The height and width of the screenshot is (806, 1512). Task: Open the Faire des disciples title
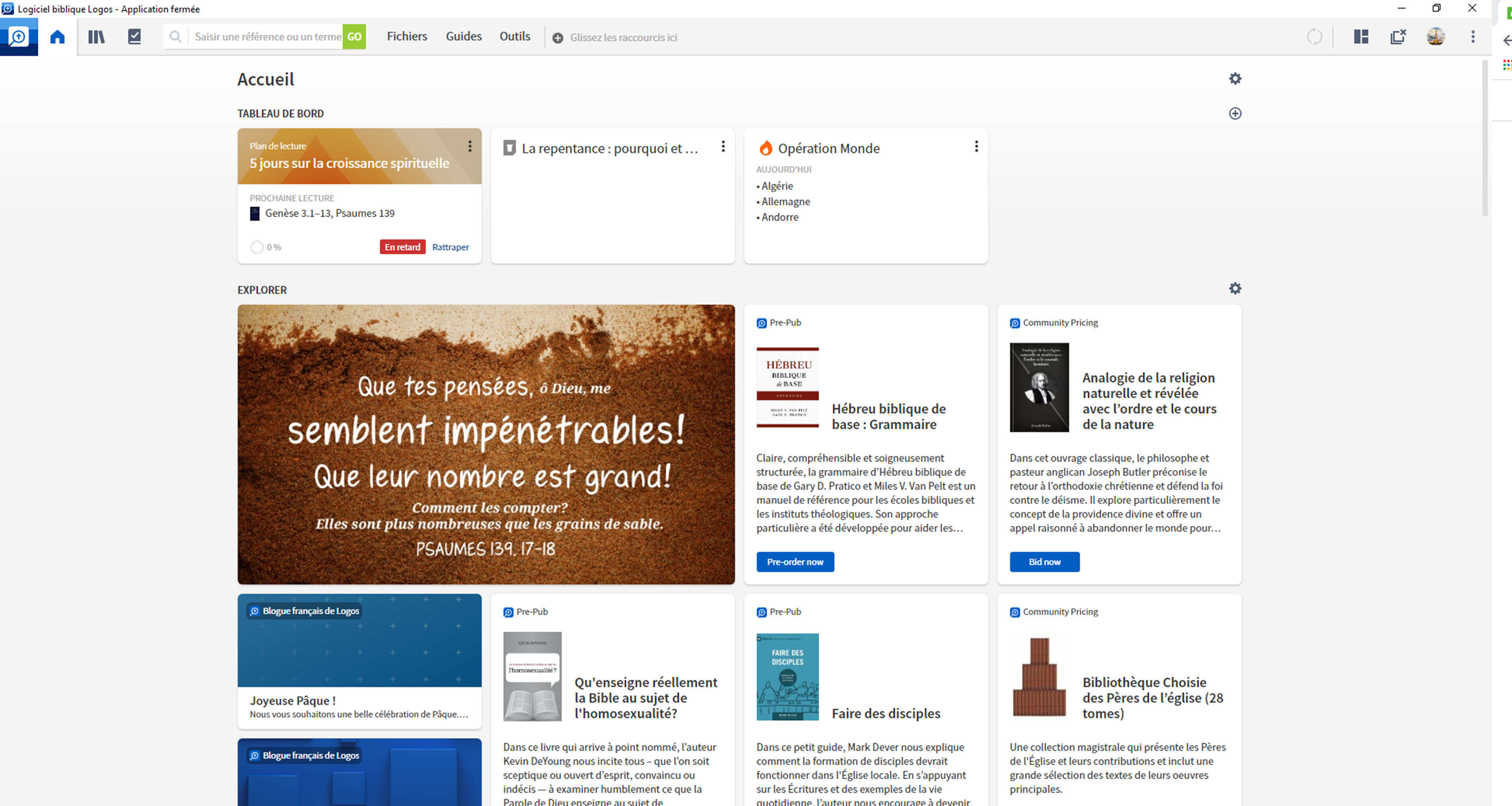click(886, 713)
